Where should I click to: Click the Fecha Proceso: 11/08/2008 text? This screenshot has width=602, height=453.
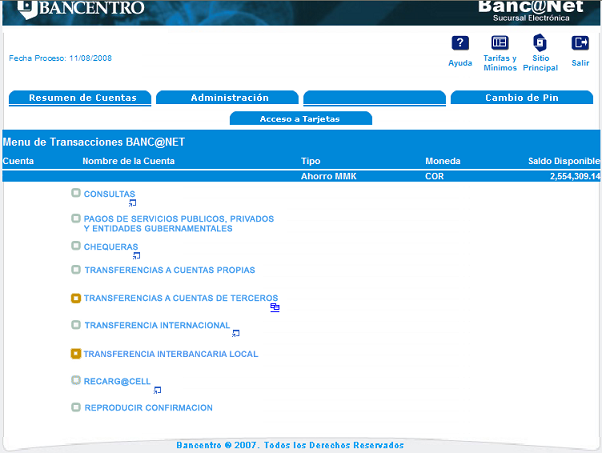coord(60,58)
